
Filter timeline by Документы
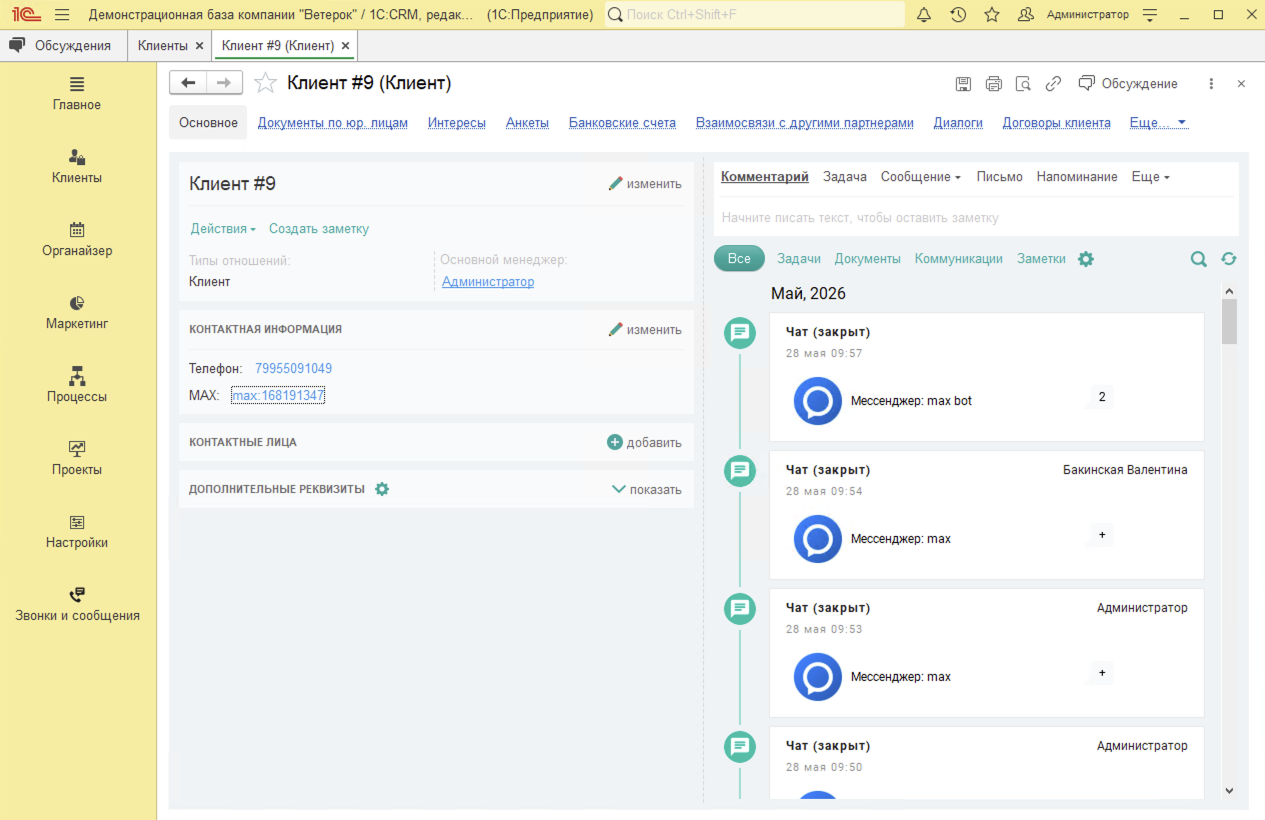tap(868, 258)
